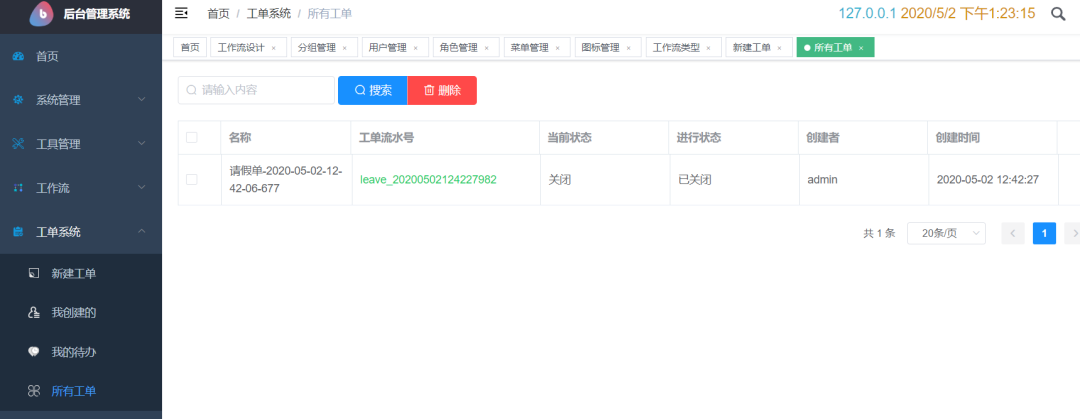Go to page 1 in pagination
Image resolution: width=1080 pixels, height=419 pixels.
(x=1044, y=234)
